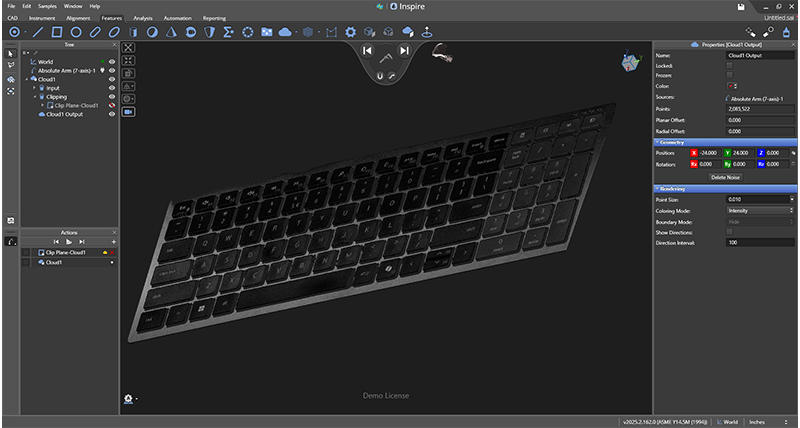Click the Position X value field
The width and height of the screenshot is (800, 428).
tap(710, 153)
